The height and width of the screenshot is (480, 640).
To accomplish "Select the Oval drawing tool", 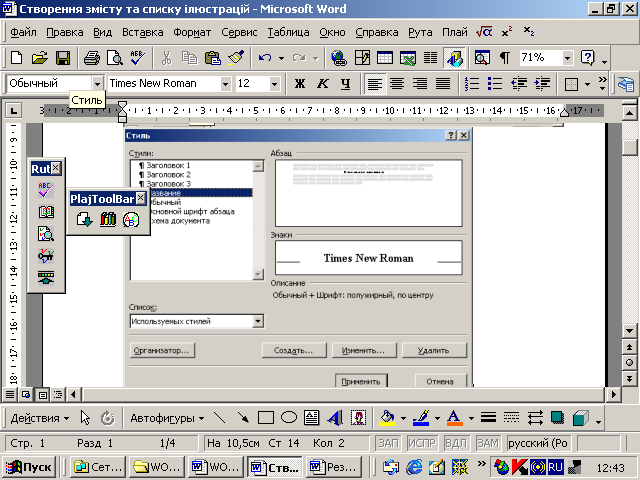I will 289,418.
